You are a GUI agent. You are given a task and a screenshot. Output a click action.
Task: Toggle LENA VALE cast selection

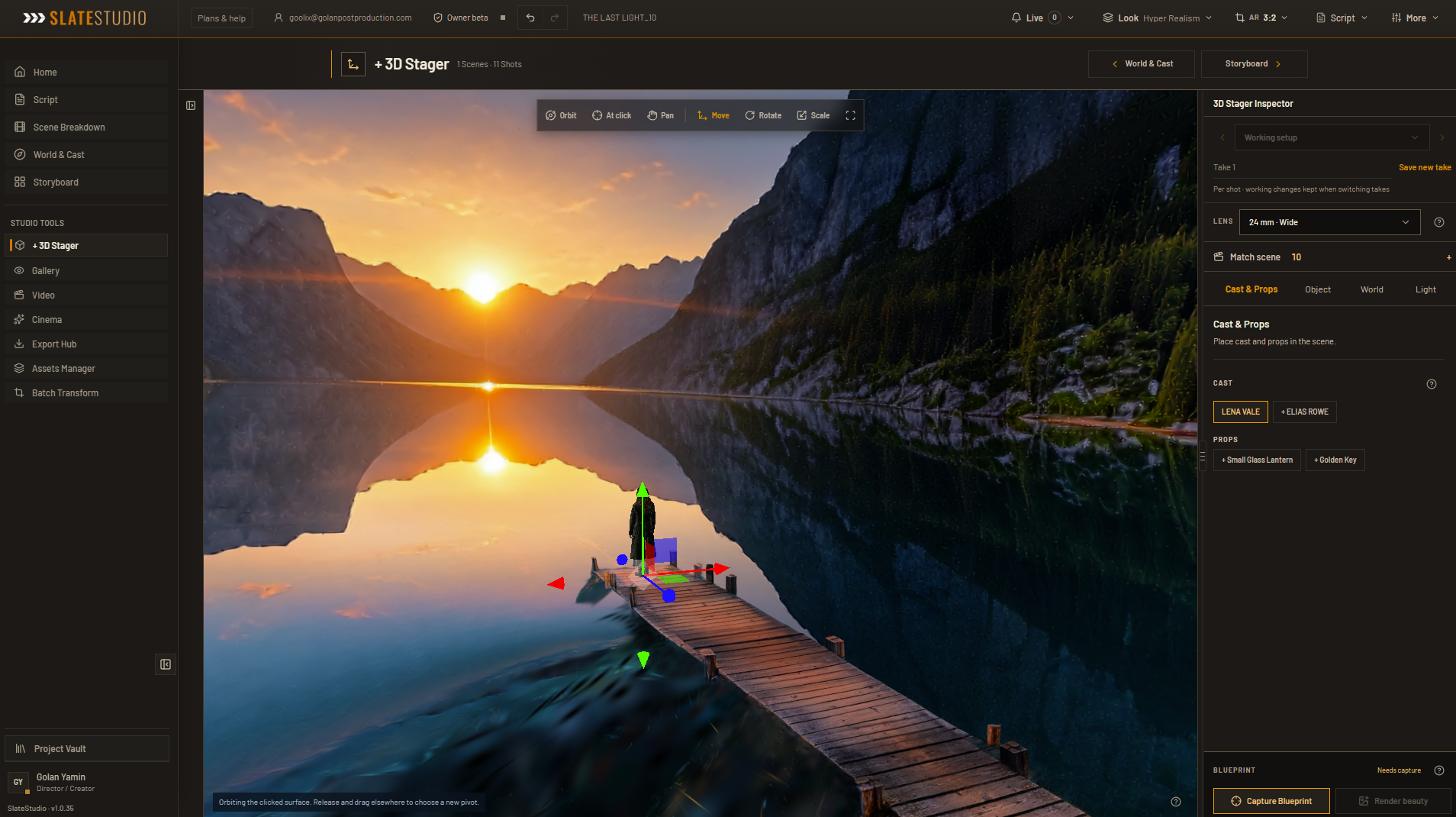(1241, 412)
